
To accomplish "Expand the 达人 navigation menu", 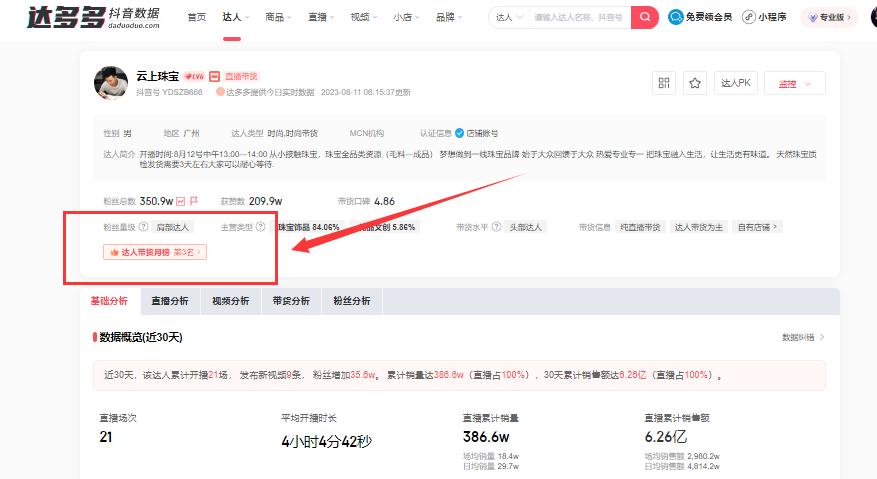I will [235, 17].
